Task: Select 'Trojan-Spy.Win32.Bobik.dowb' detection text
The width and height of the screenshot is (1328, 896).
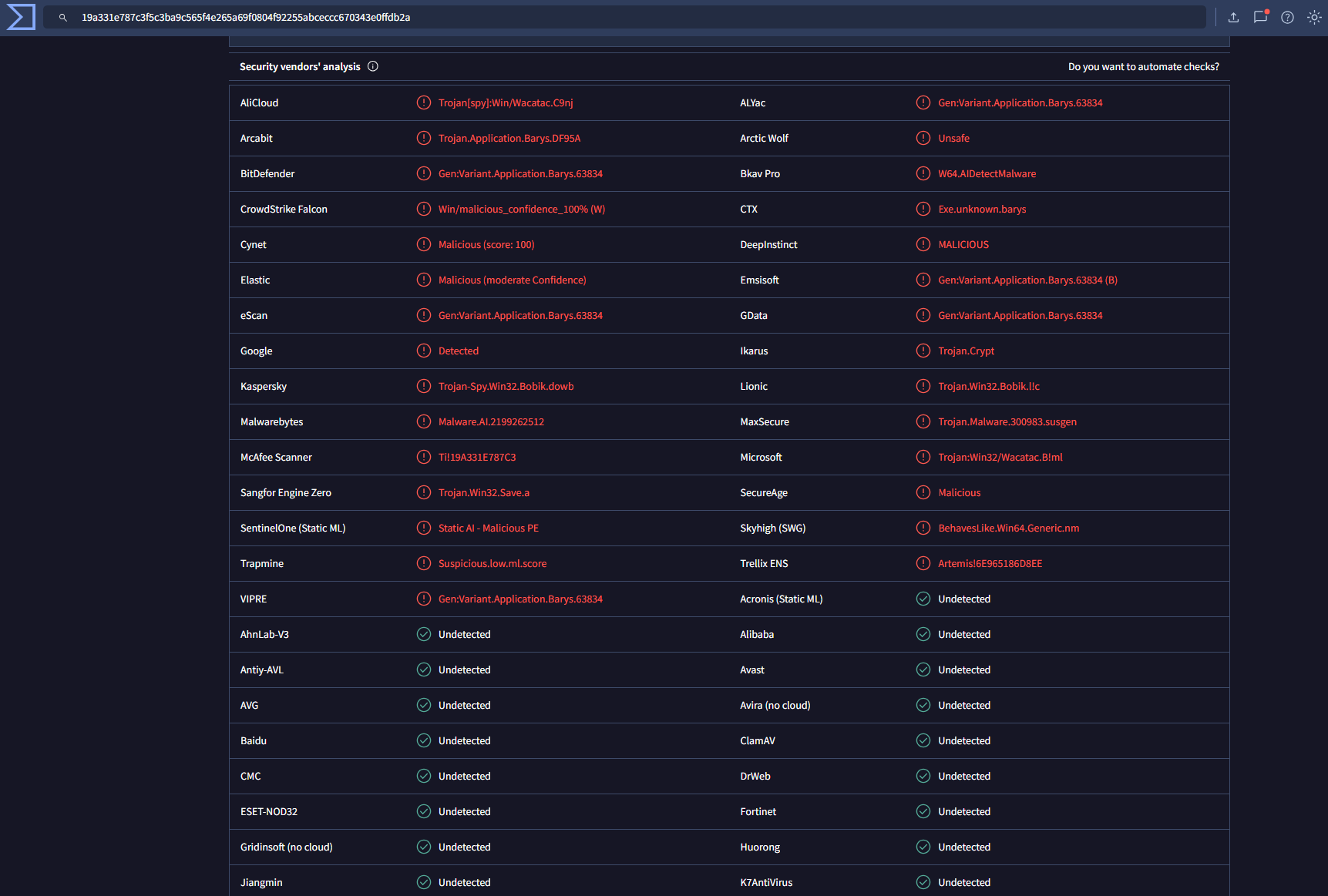Action: point(506,386)
